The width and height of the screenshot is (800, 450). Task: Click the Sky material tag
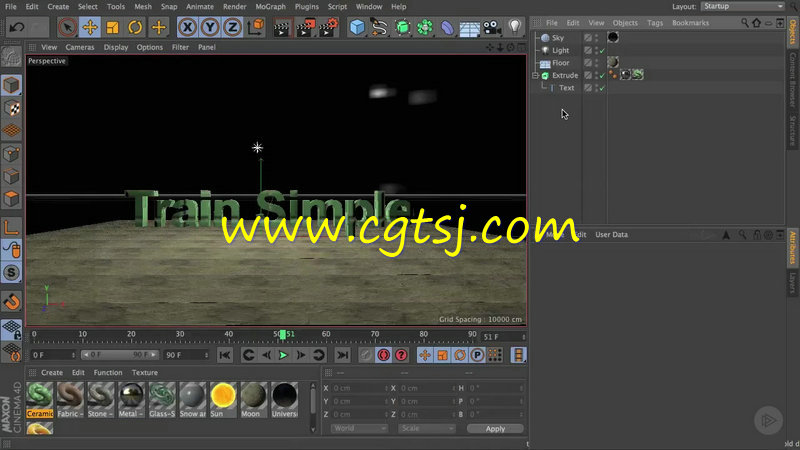pos(613,37)
